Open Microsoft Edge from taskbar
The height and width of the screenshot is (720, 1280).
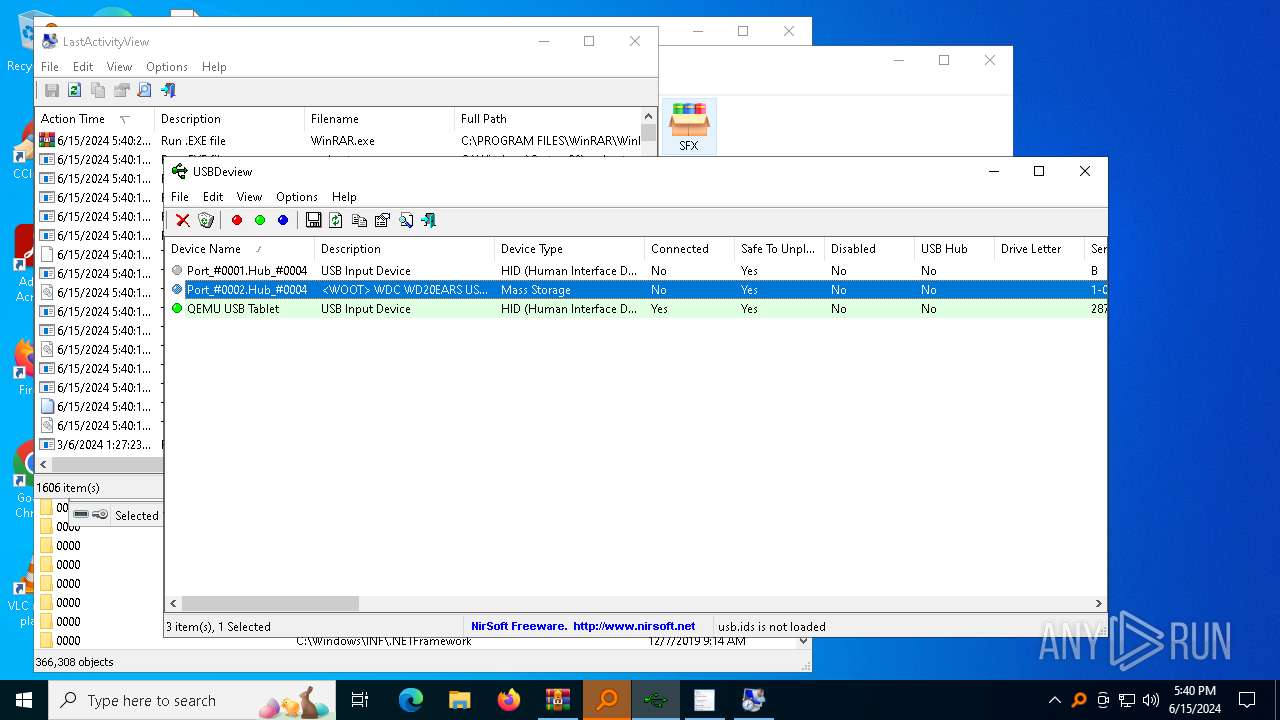pyautogui.click(x=411, y=700)
